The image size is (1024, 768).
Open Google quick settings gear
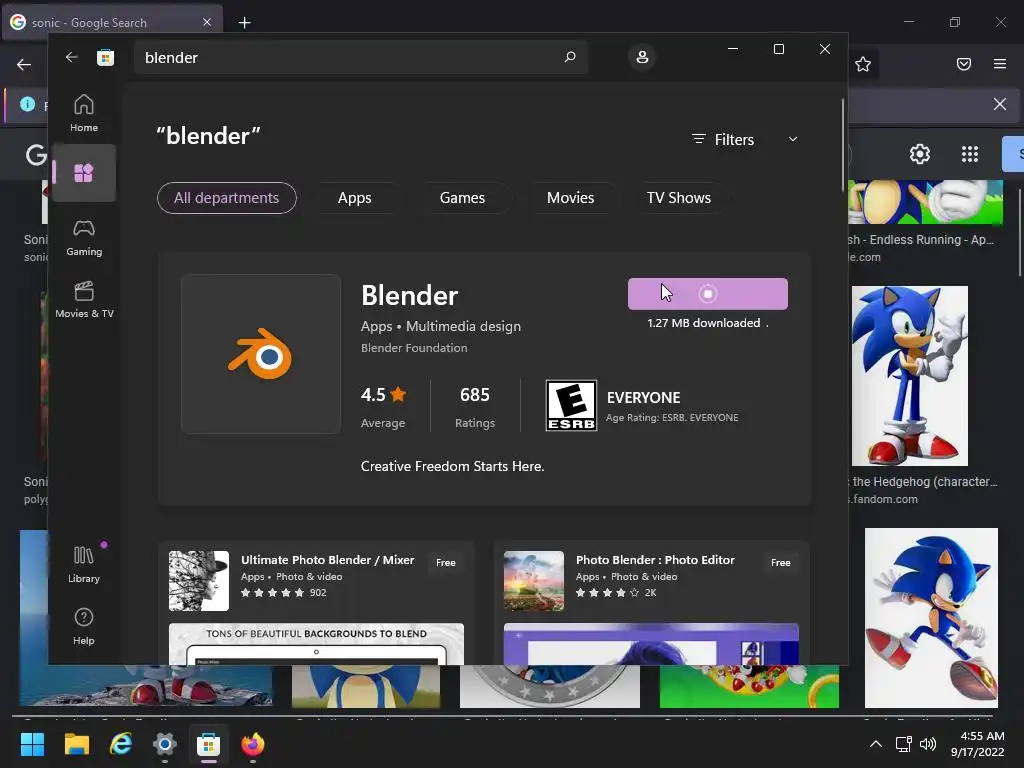click(x=920, y=154)
